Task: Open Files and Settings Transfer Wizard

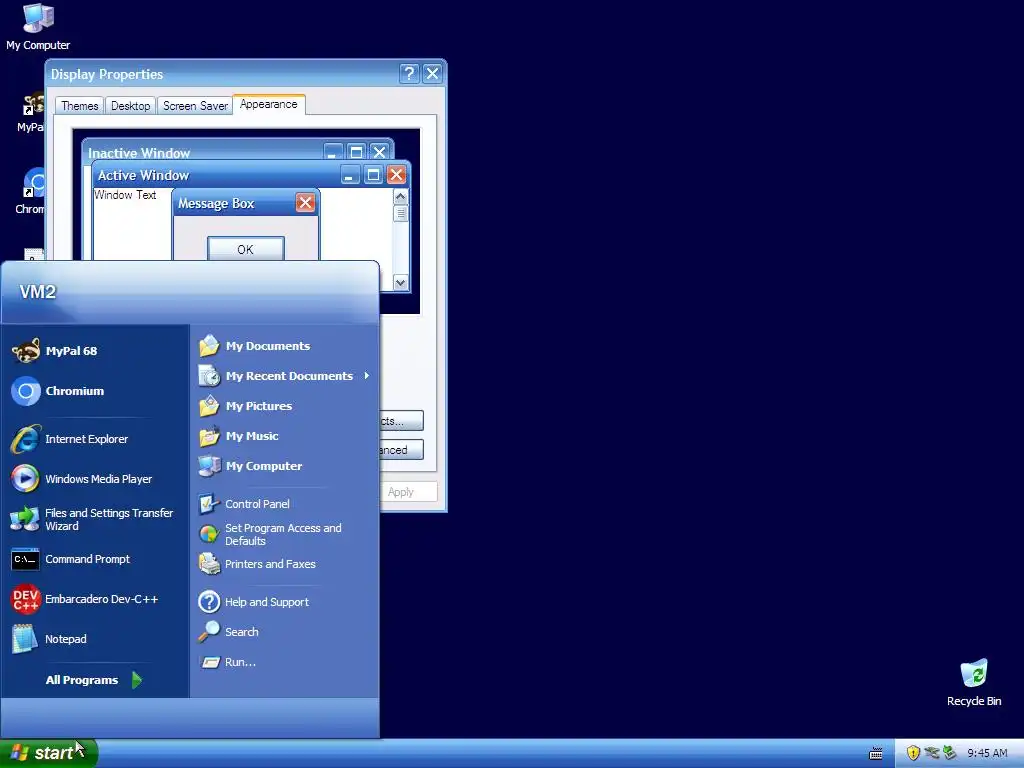Action: (95, 519)
